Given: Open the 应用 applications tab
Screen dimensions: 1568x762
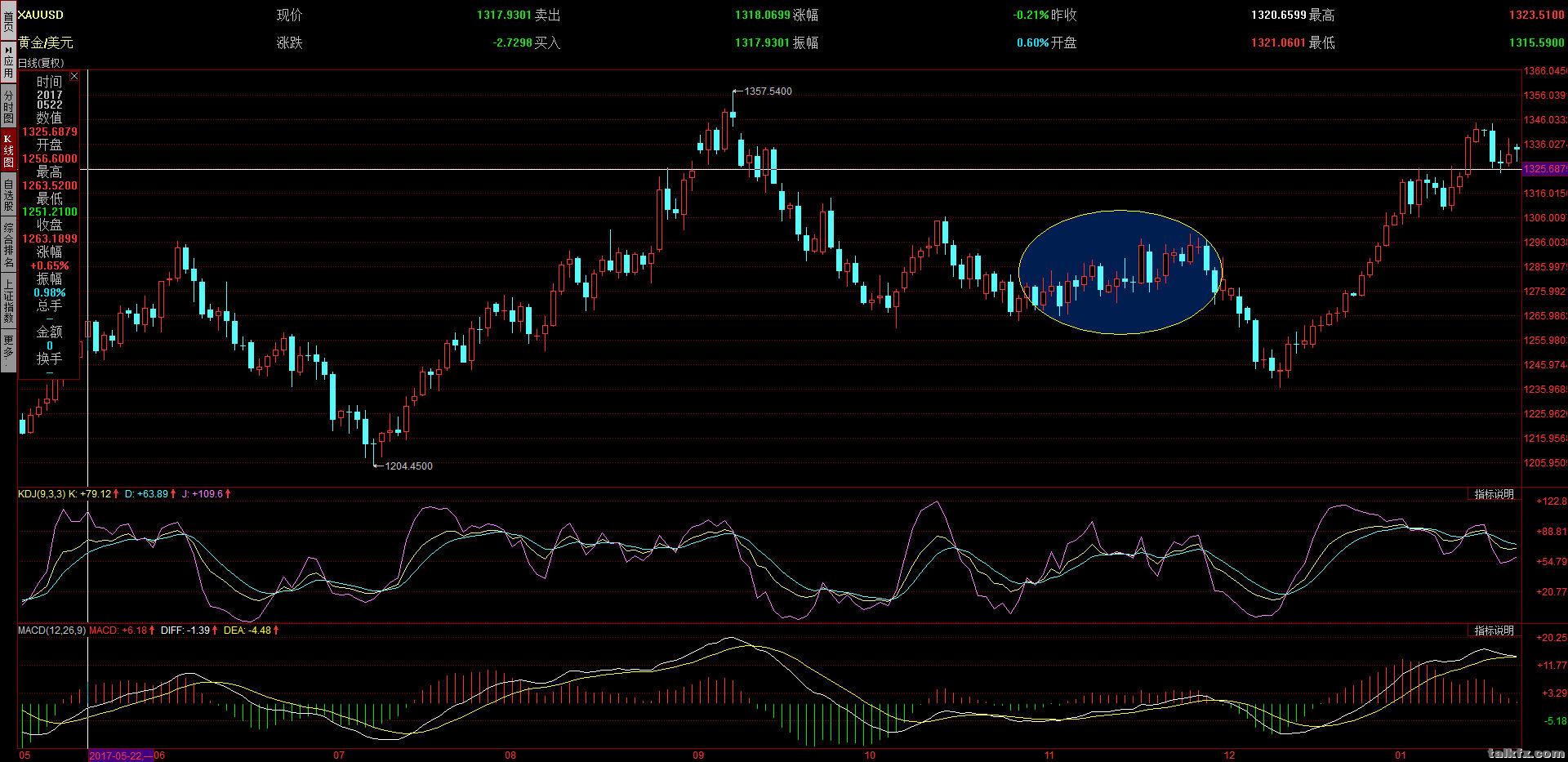Looking at the screenshot, I should (x=8, y=63).
